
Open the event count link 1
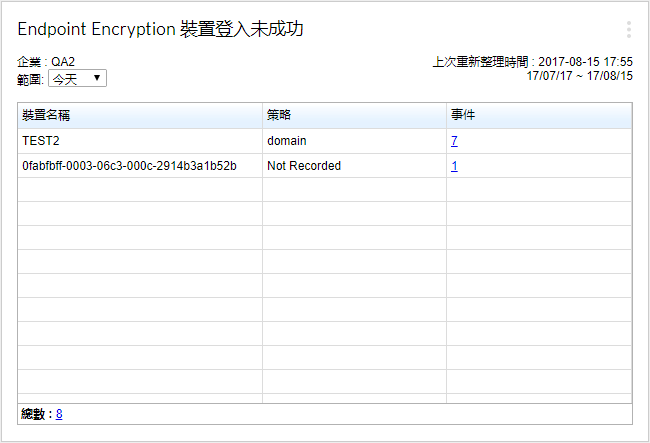point(454,166)
